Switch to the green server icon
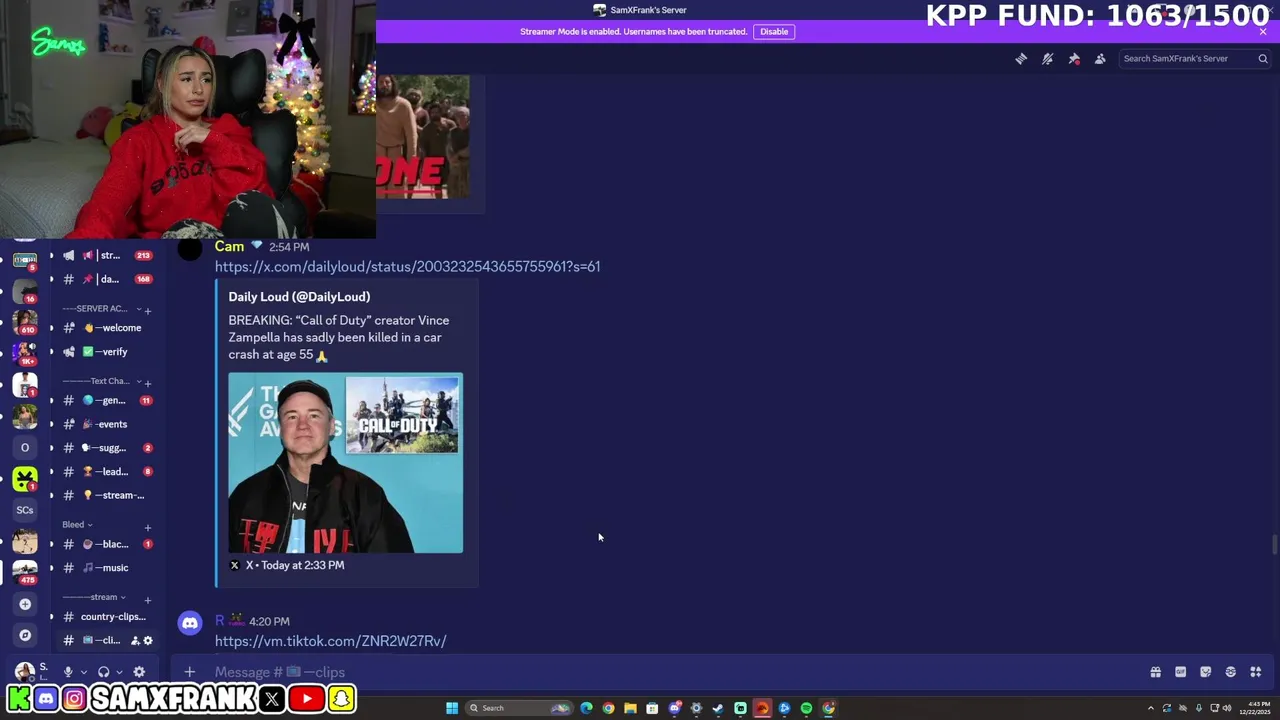1280x720 pixels. 25,478
